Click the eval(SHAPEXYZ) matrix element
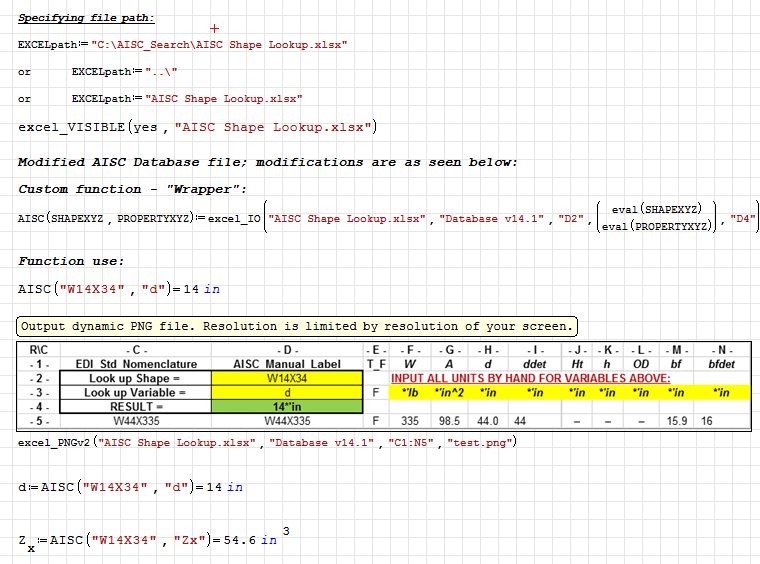Screen dimensions: 760x564 657,209
